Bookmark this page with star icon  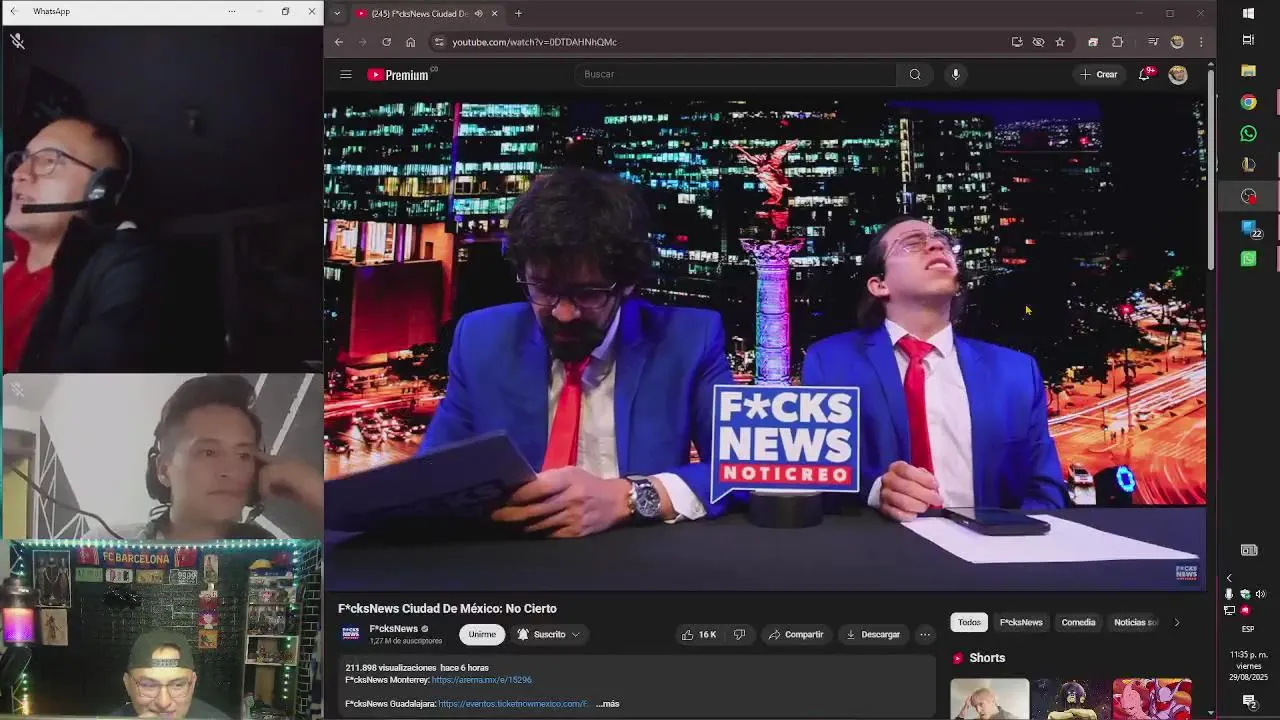(x=1060, y=42)
